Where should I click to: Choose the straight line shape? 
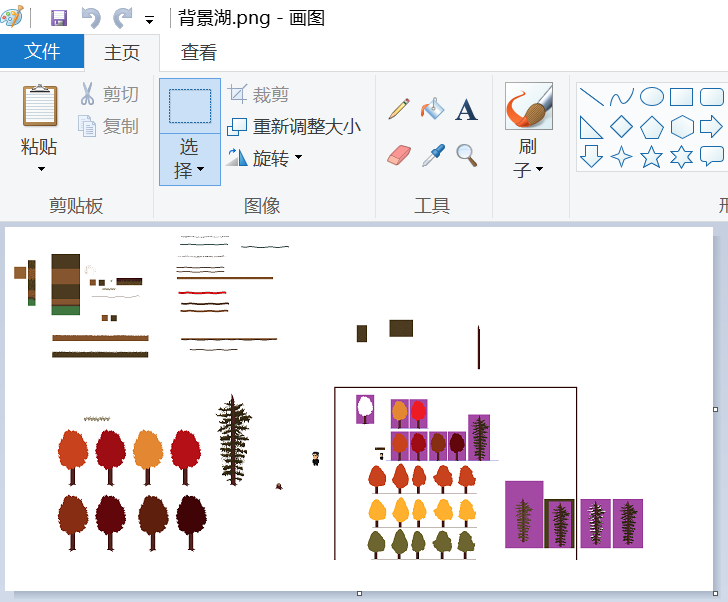point(592,97)
